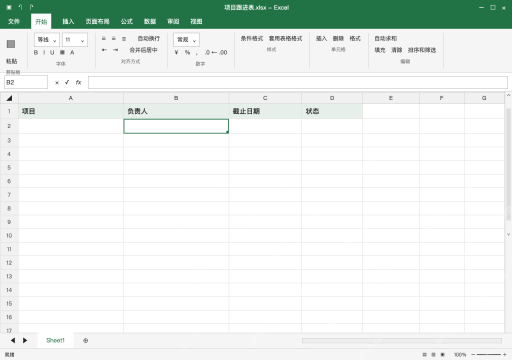Open the font size 11 dropdown
Screen dimensions: 512x360
pyautogui.click(x=75, y=40)
